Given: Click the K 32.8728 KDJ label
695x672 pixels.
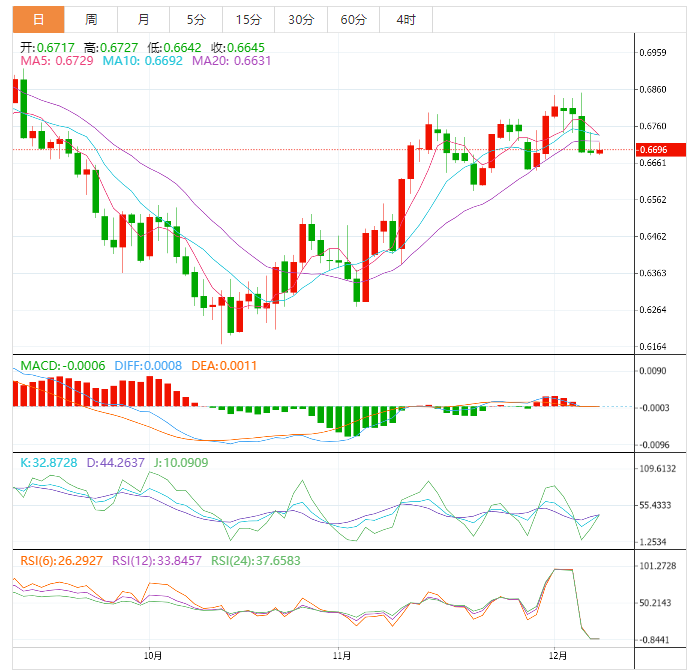Looking at the screenshot, I should point(49,463).
